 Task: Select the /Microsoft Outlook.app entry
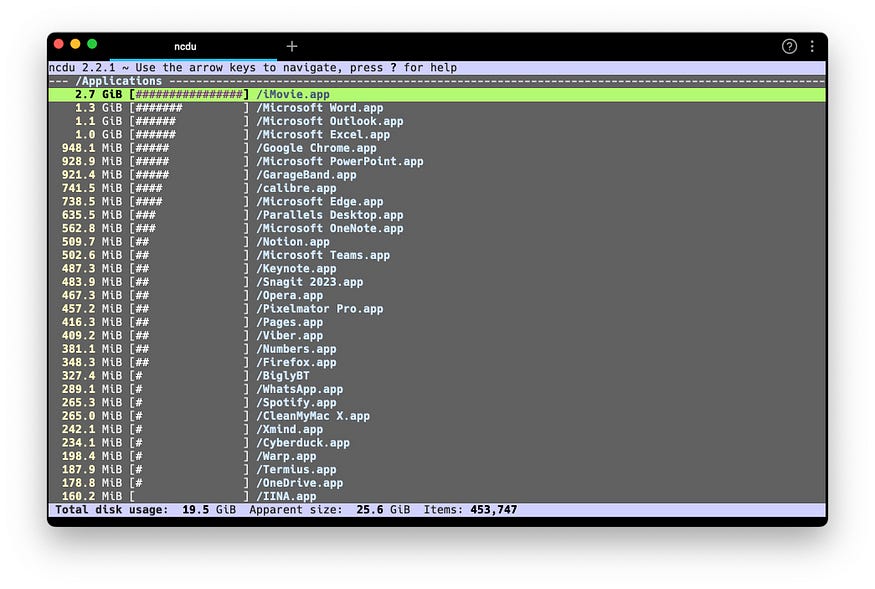pos(437,121)
